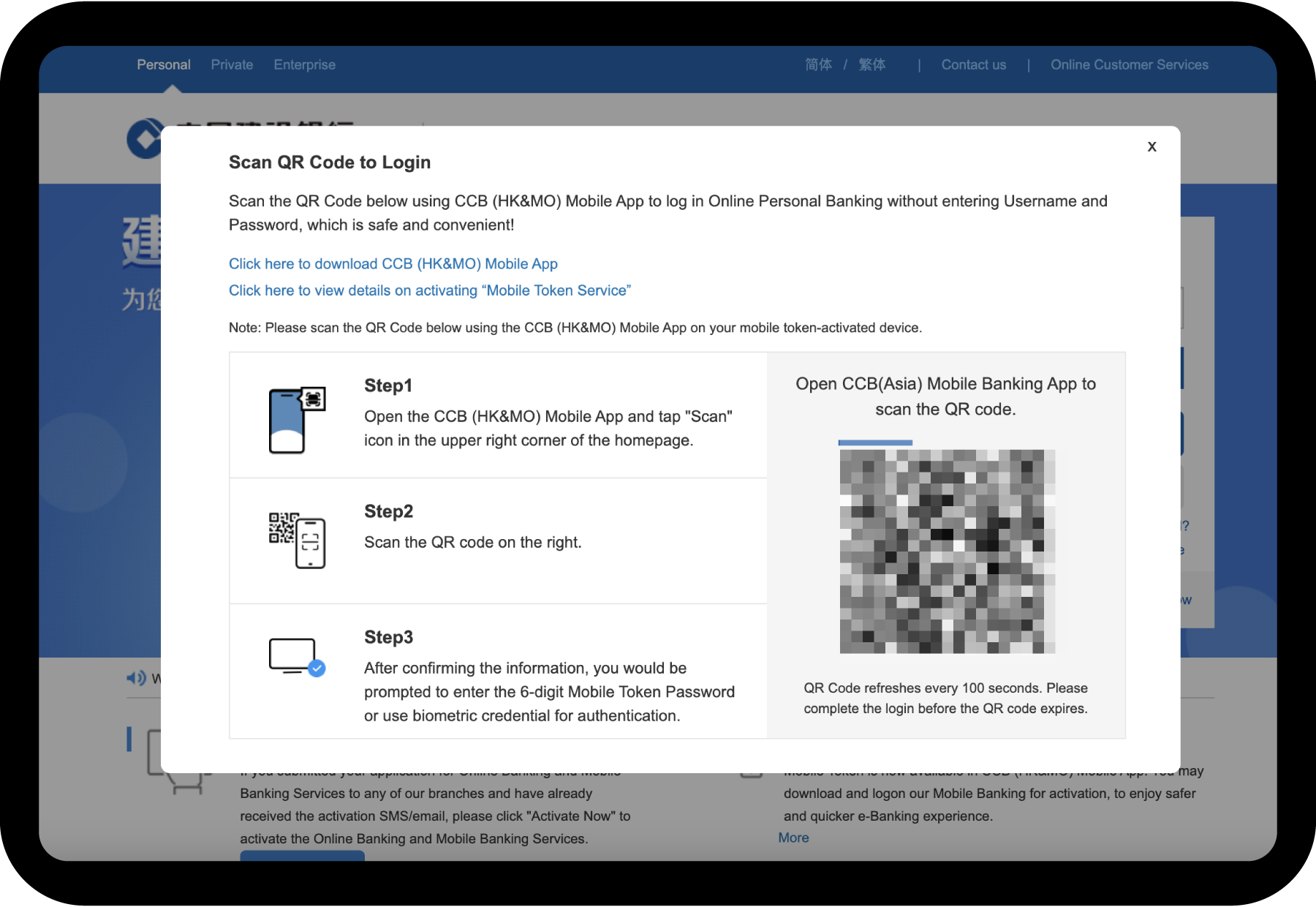This screenshot has height=907, width=1316.
Task: Click the QR refresh progress bar
Action: pos(875,443)
